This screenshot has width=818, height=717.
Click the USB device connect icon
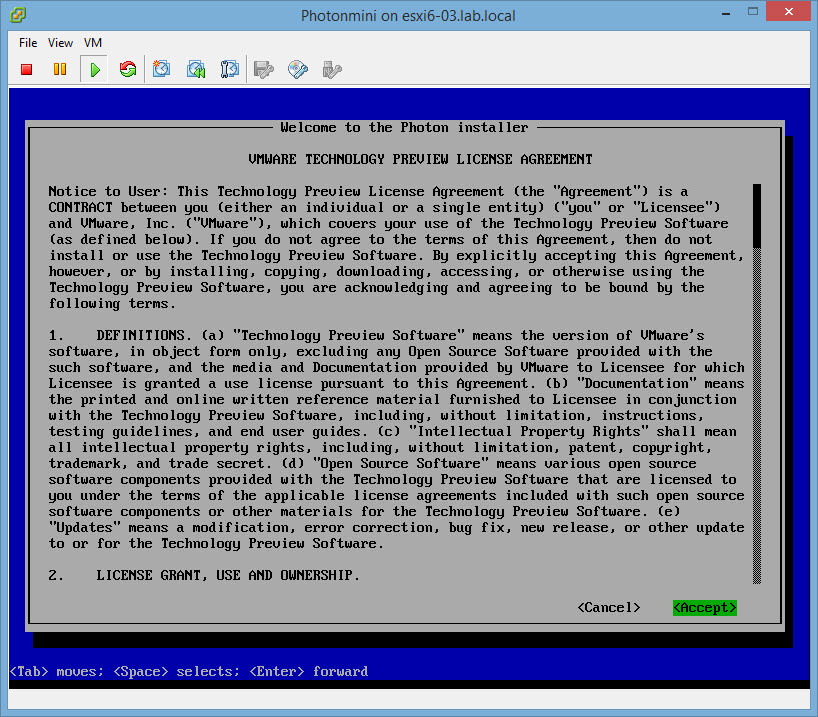click(x=332, y=69)
